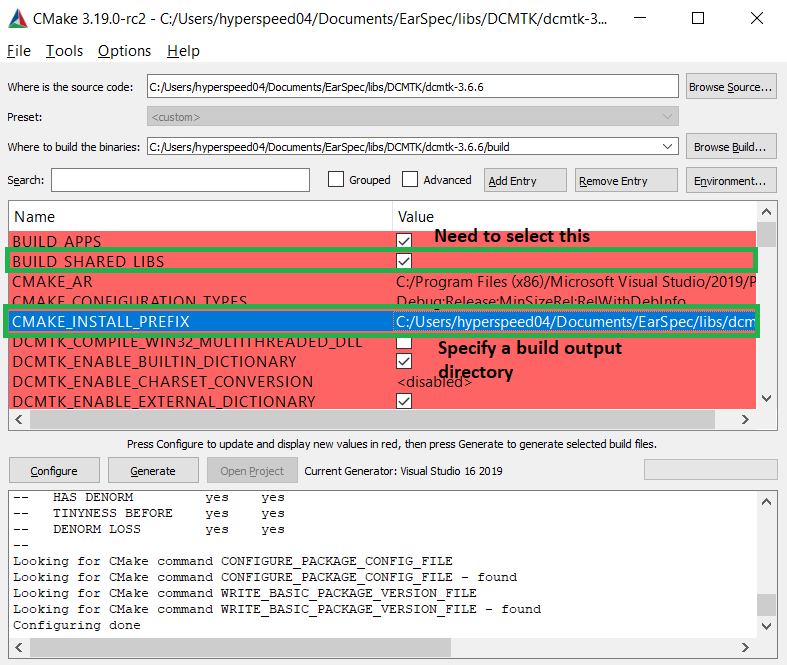Click entries list scroll down arrow
The height and width of the screenshot is (665, 787).
pos(766,398)
